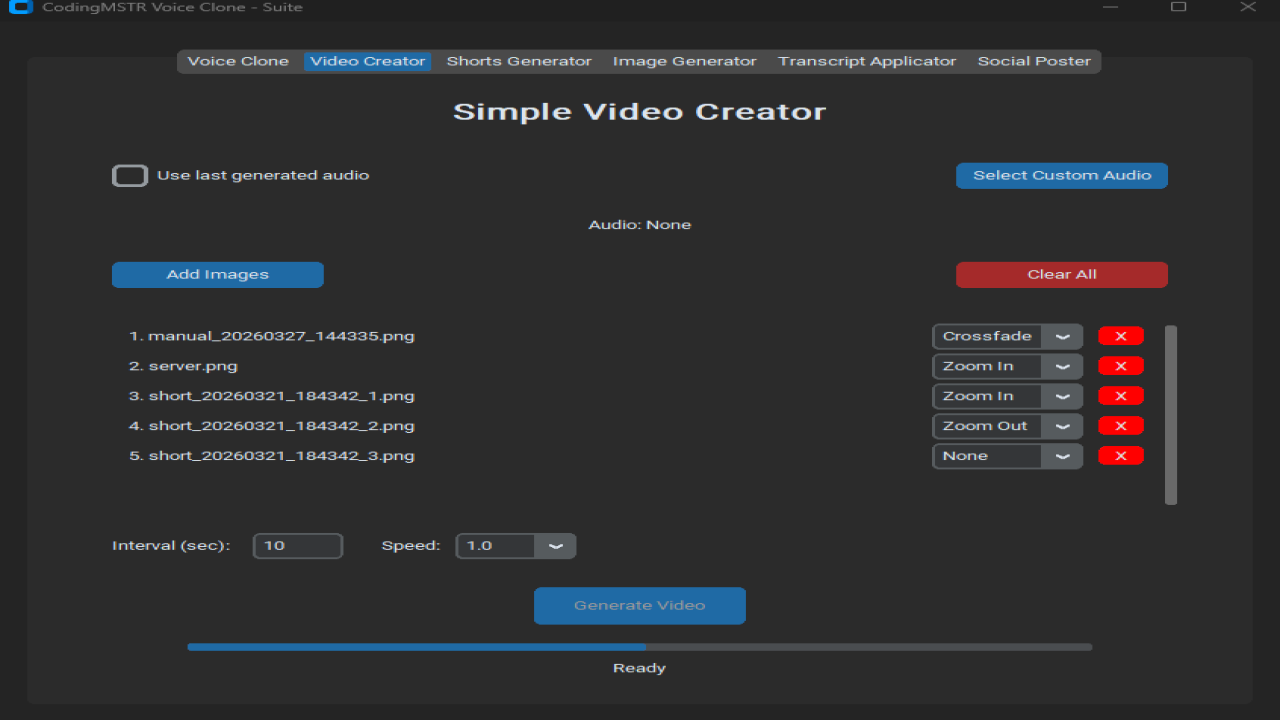Open the None transition dropdown
This screenshot has width=1280, height=720.
(1008, 456)
